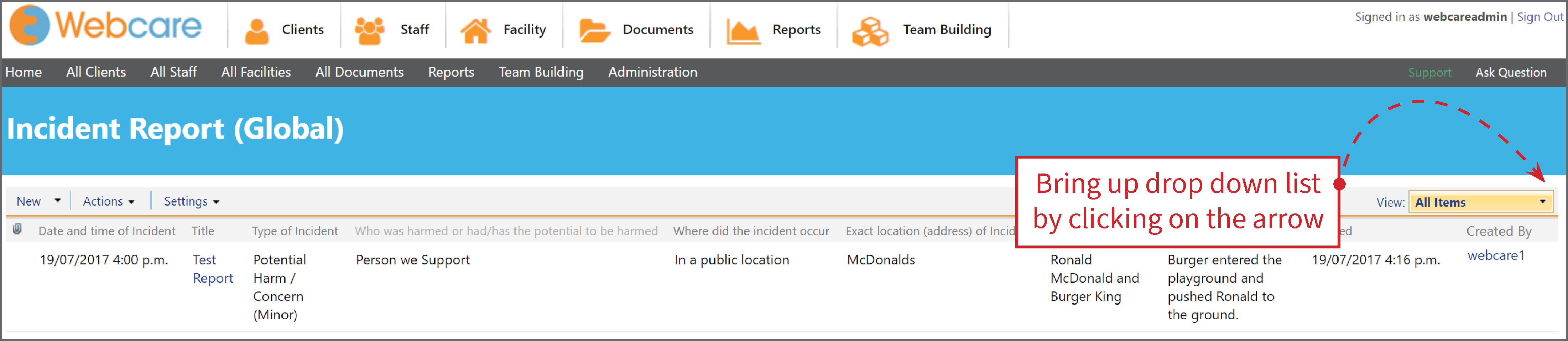
Task: Click Ronald McDonald and Burger King cell
Action: point(1094,278)
